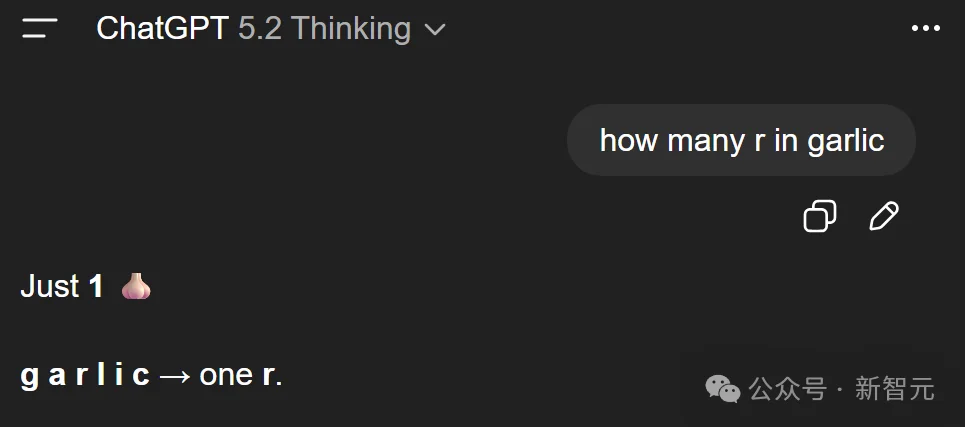Click the word "one" in the reply
Screen dimensions: 965x427
(226, 376)
